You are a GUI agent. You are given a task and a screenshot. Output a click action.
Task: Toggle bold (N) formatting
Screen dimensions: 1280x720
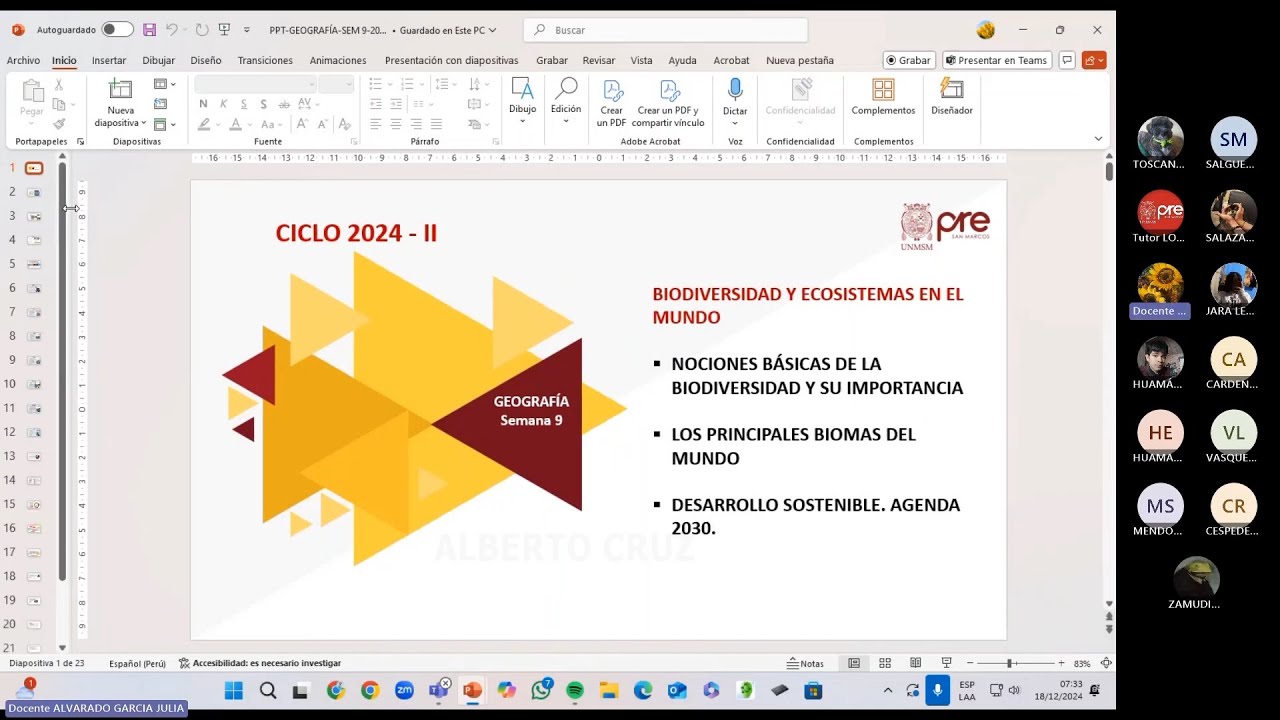pos(203,104)
